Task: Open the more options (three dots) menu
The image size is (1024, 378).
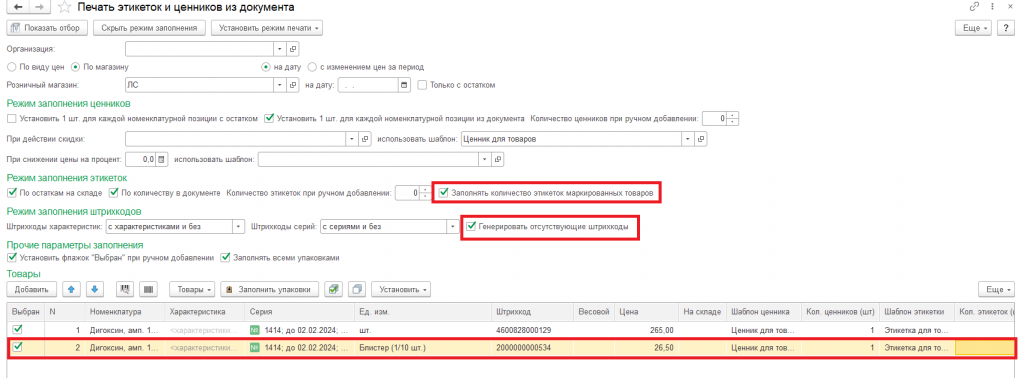Action: 993,6
